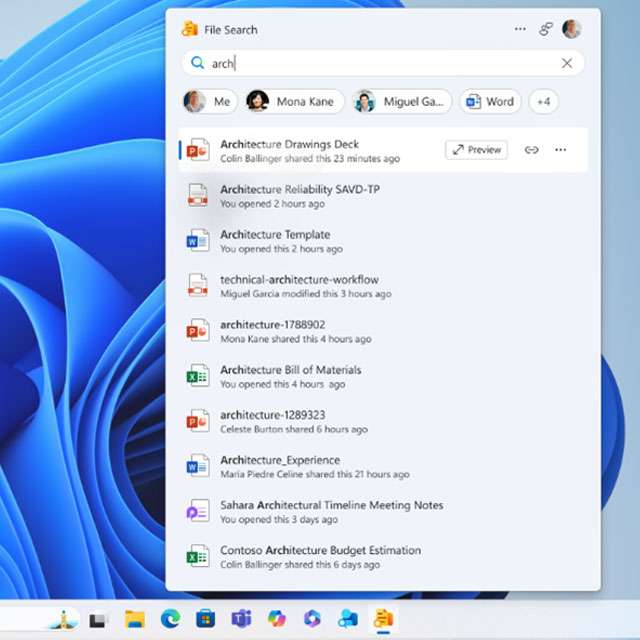640x640 pixels.
Task: Clear the search box with the X
Action: tap(567, 63)
